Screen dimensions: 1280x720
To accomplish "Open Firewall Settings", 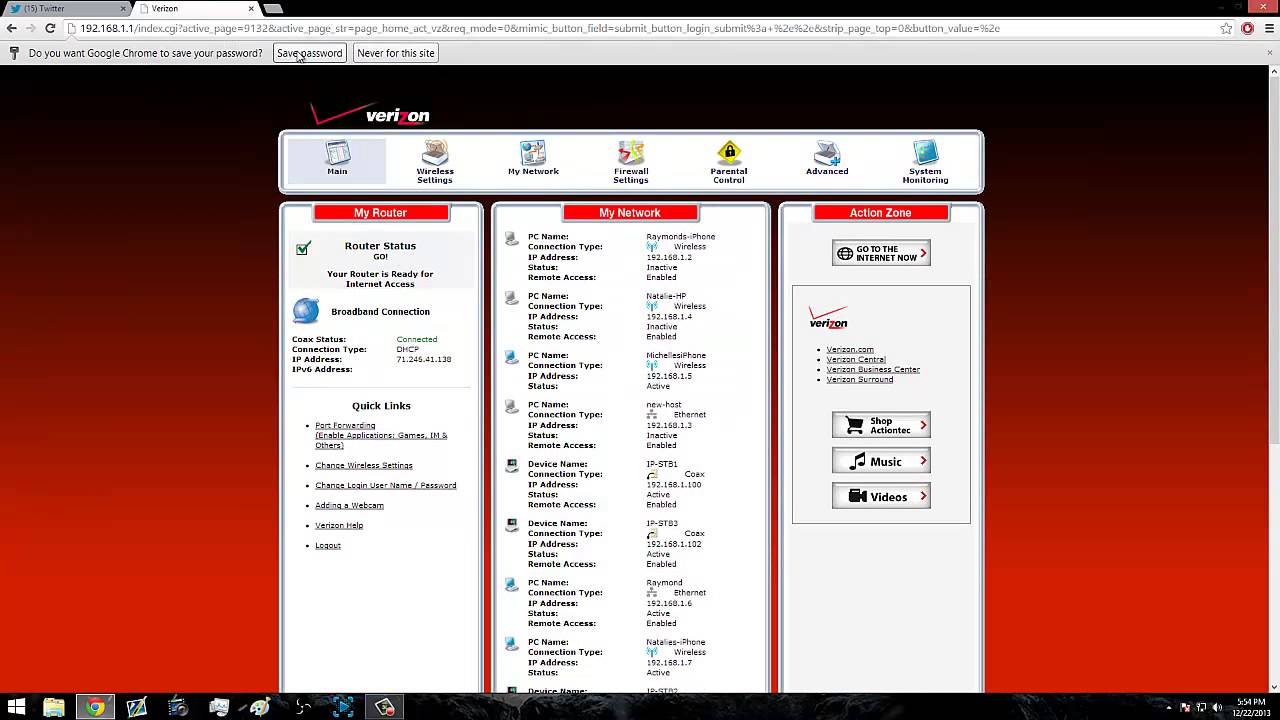I will coord(631,162).
